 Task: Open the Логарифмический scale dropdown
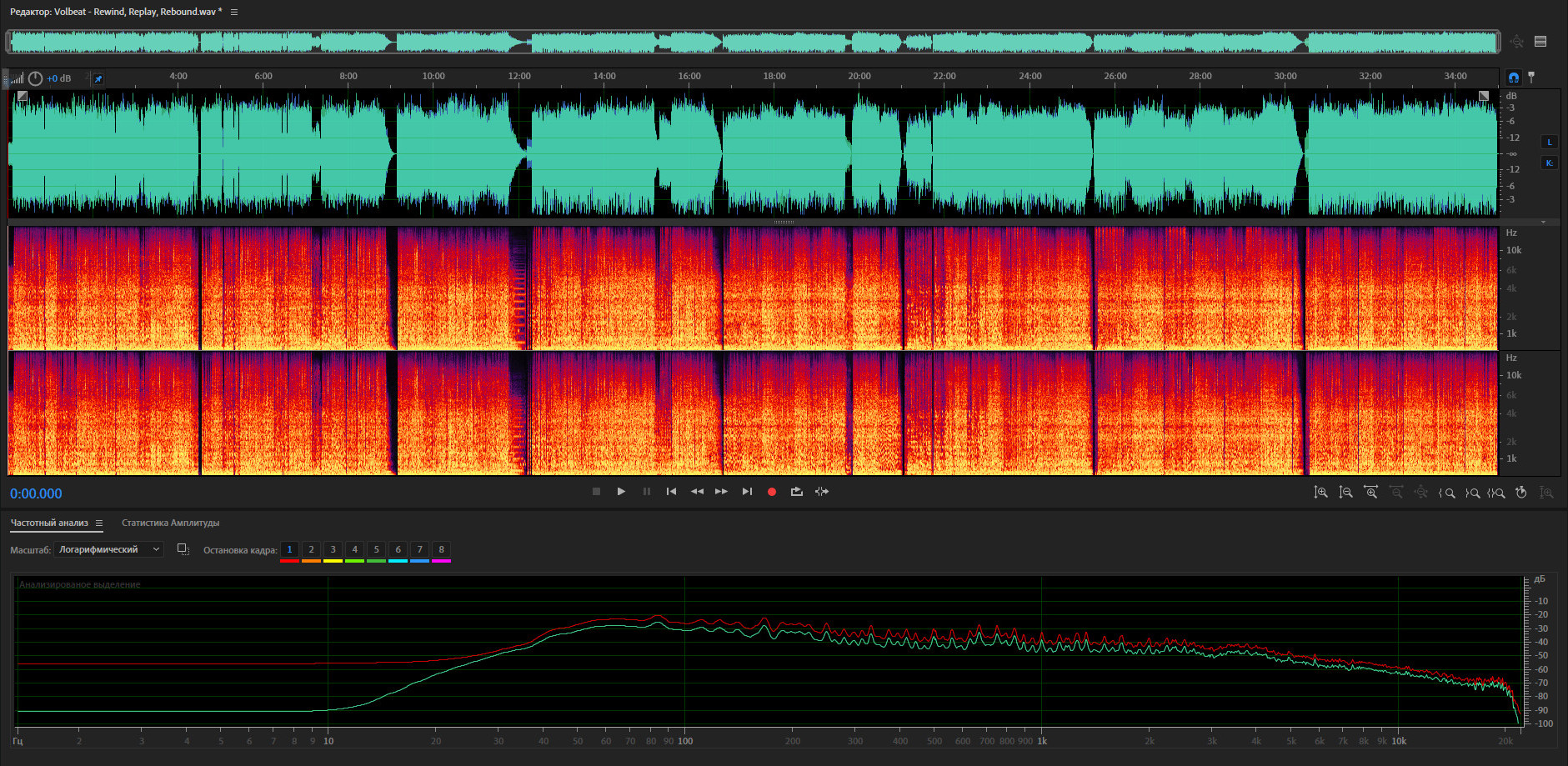108,549
